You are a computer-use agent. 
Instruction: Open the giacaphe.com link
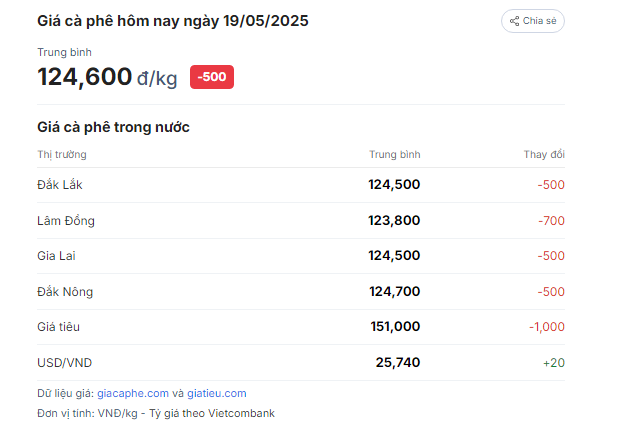pos(133,393)
